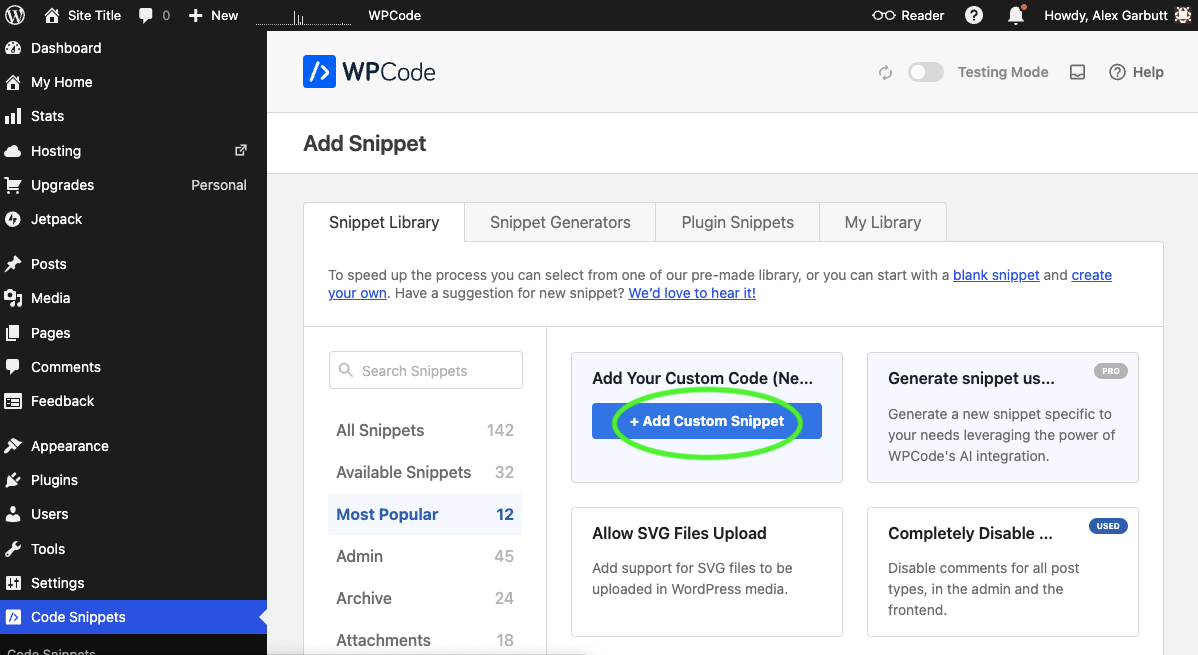Screen dimensions: 1198x655
Task: Open Media in sidebar
Action: [x=133, y=298]
